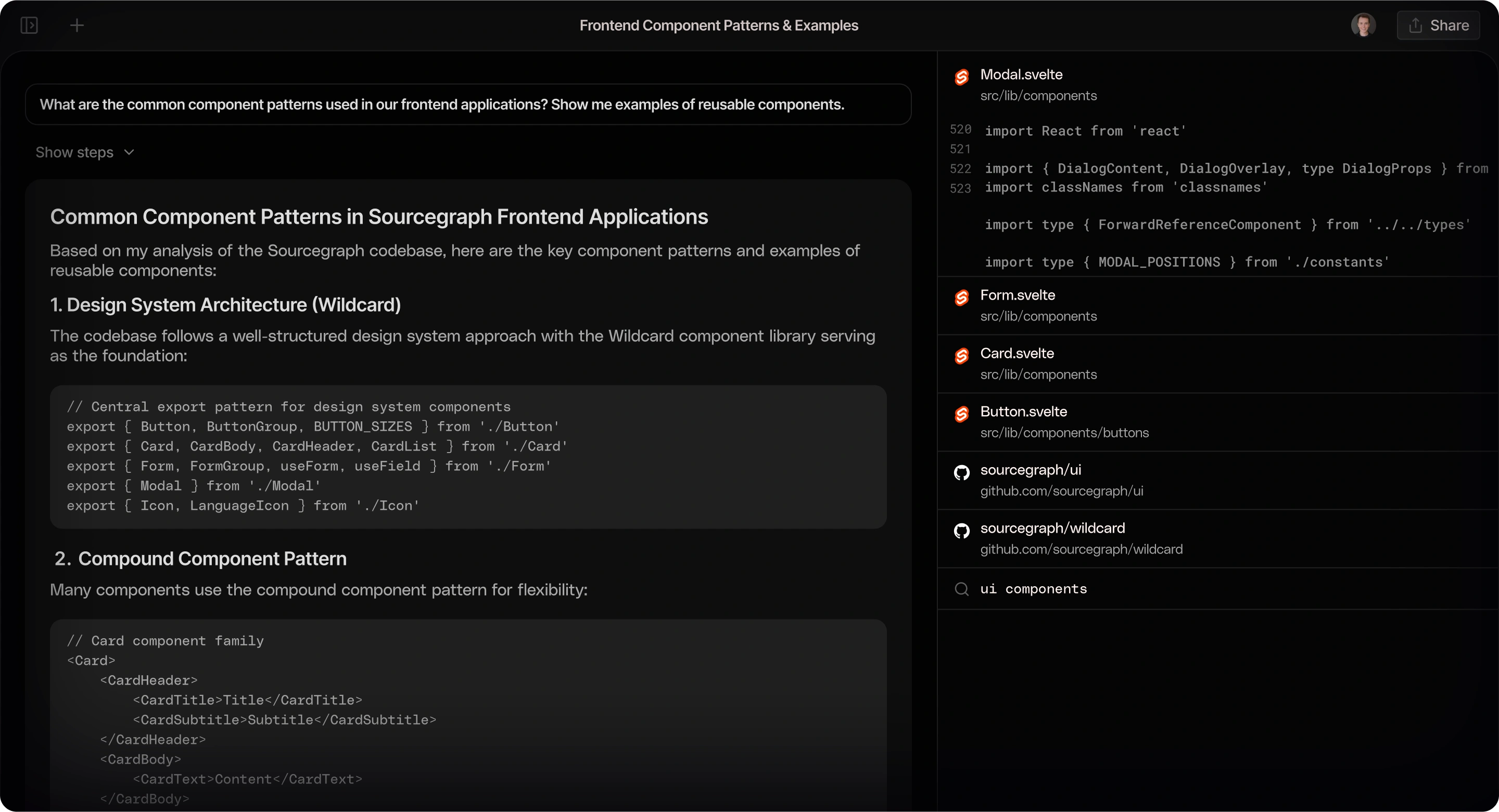1499x812 pixels.
Task: Click the GitHub icon beside sourcegraph/ui
Action: pos(962,472)
